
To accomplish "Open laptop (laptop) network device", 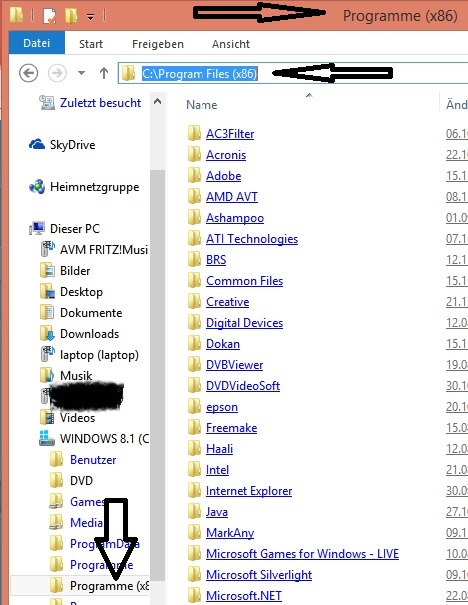I will (99, 355).
